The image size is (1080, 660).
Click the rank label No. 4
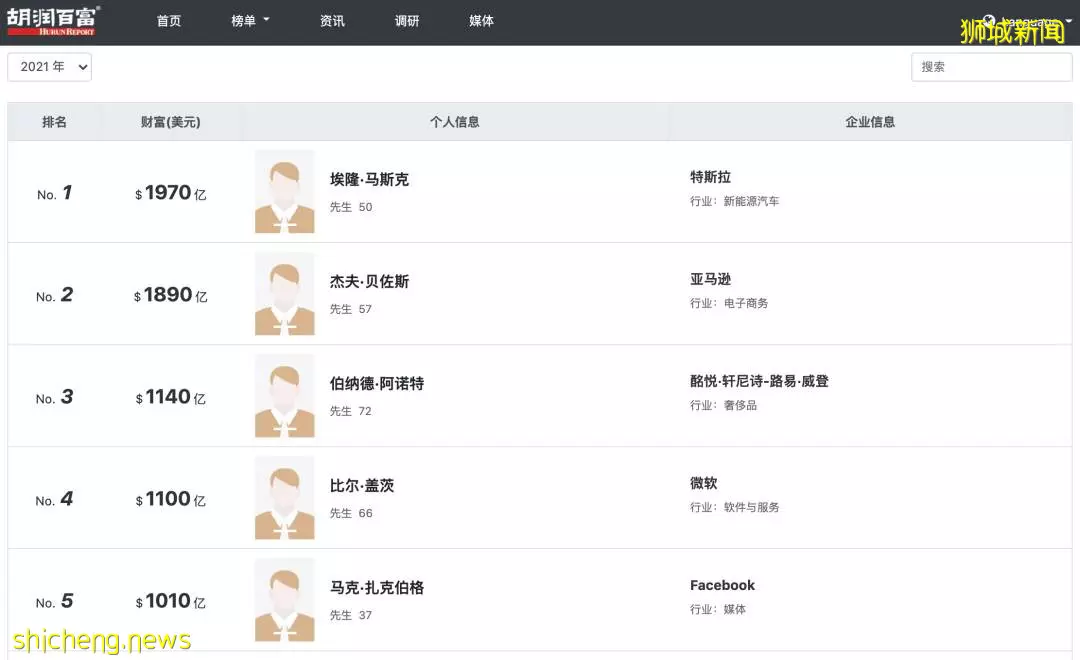tap(54, 499)
